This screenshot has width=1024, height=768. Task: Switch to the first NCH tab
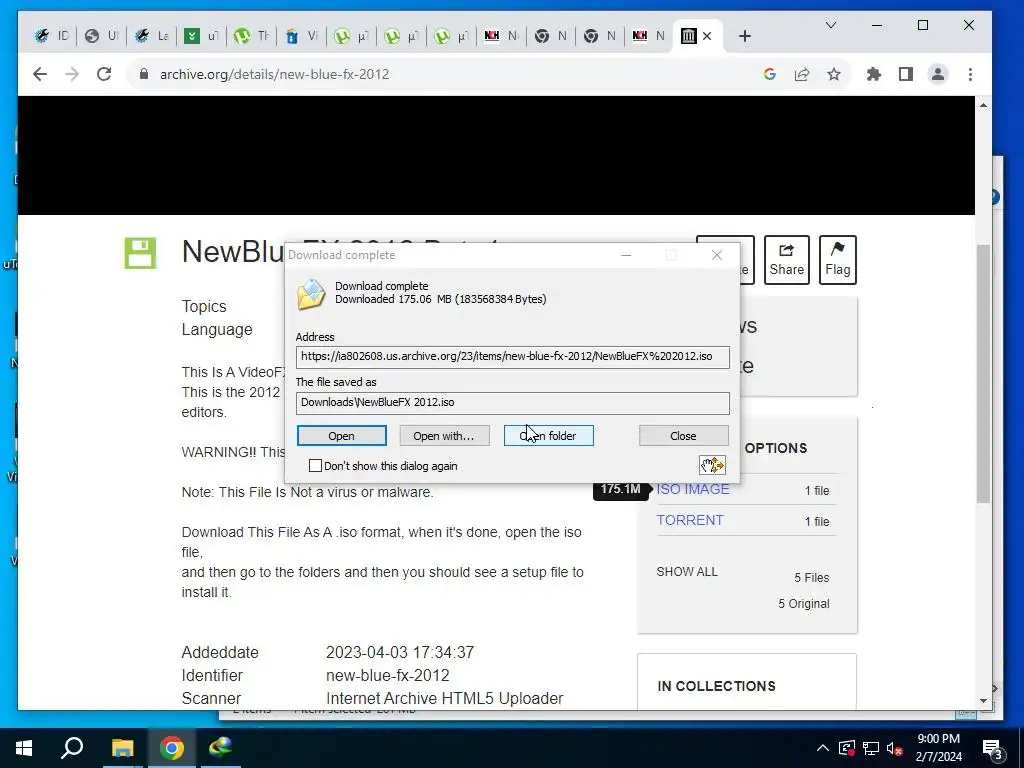coord(501,36)
